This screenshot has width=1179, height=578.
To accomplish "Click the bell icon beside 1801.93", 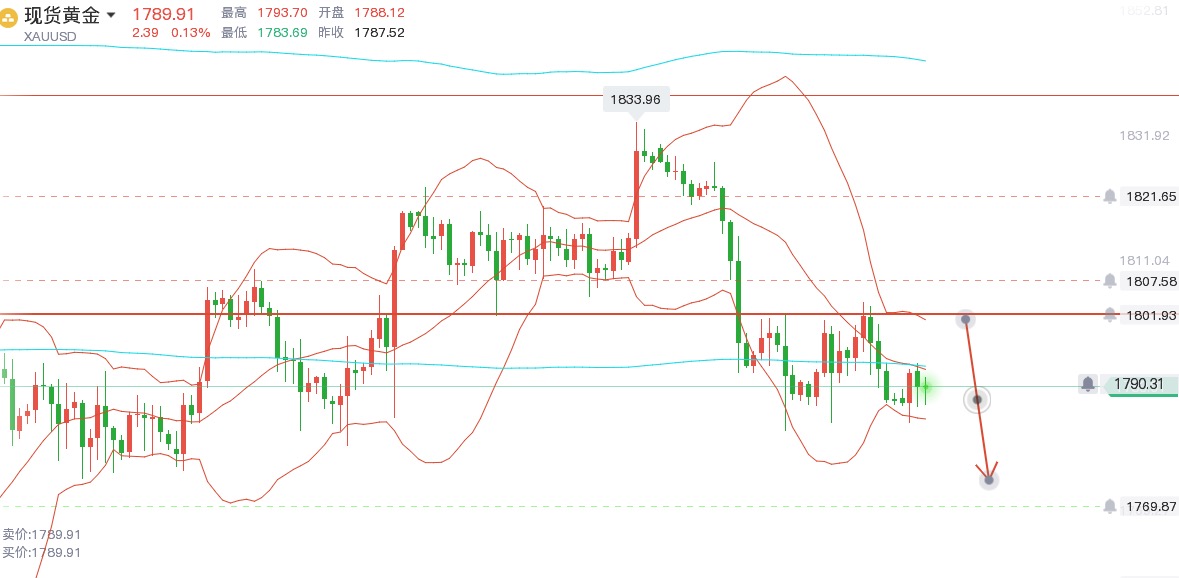I will [1110, 315].
